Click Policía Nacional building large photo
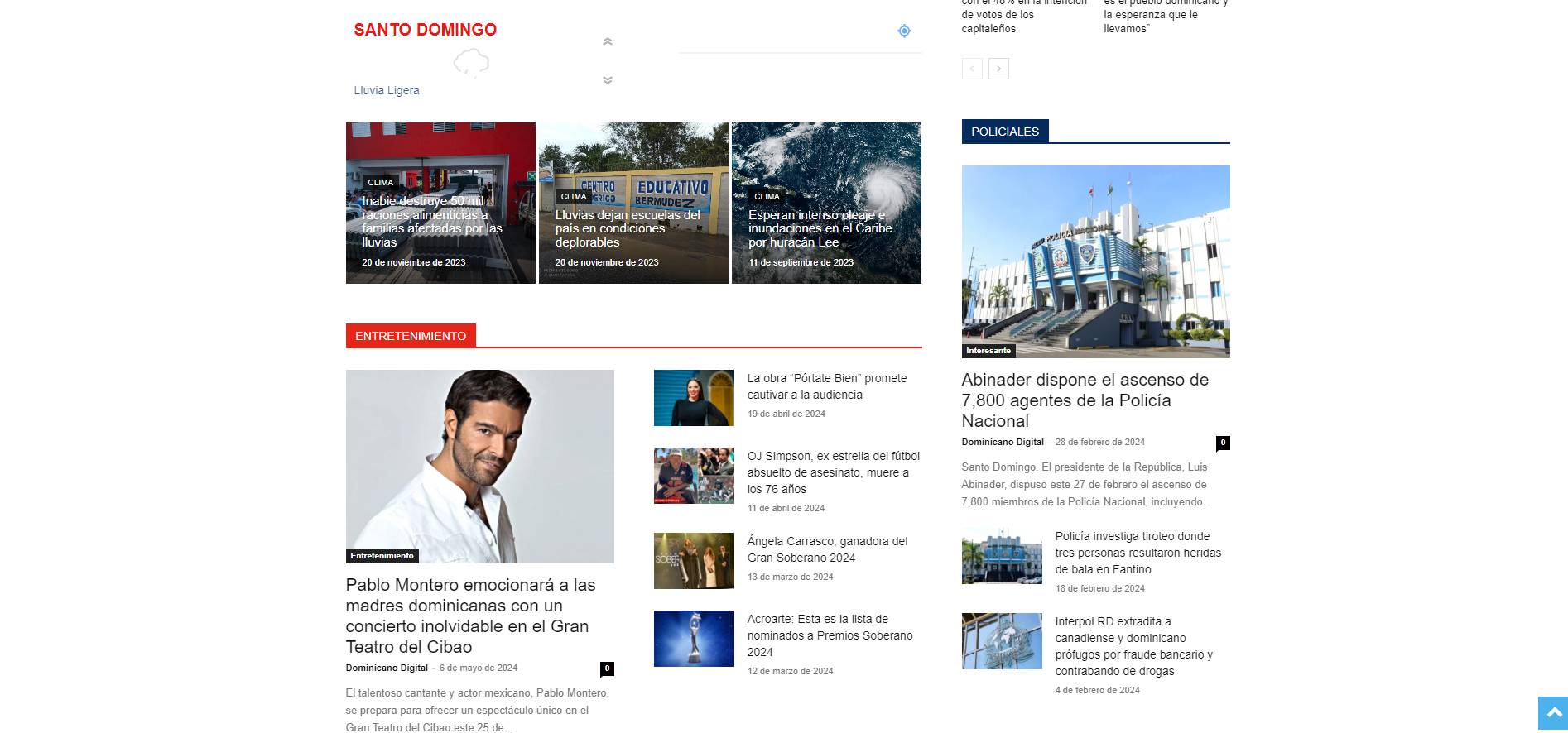This screenshot has width=1568, height=733. 1096,261
